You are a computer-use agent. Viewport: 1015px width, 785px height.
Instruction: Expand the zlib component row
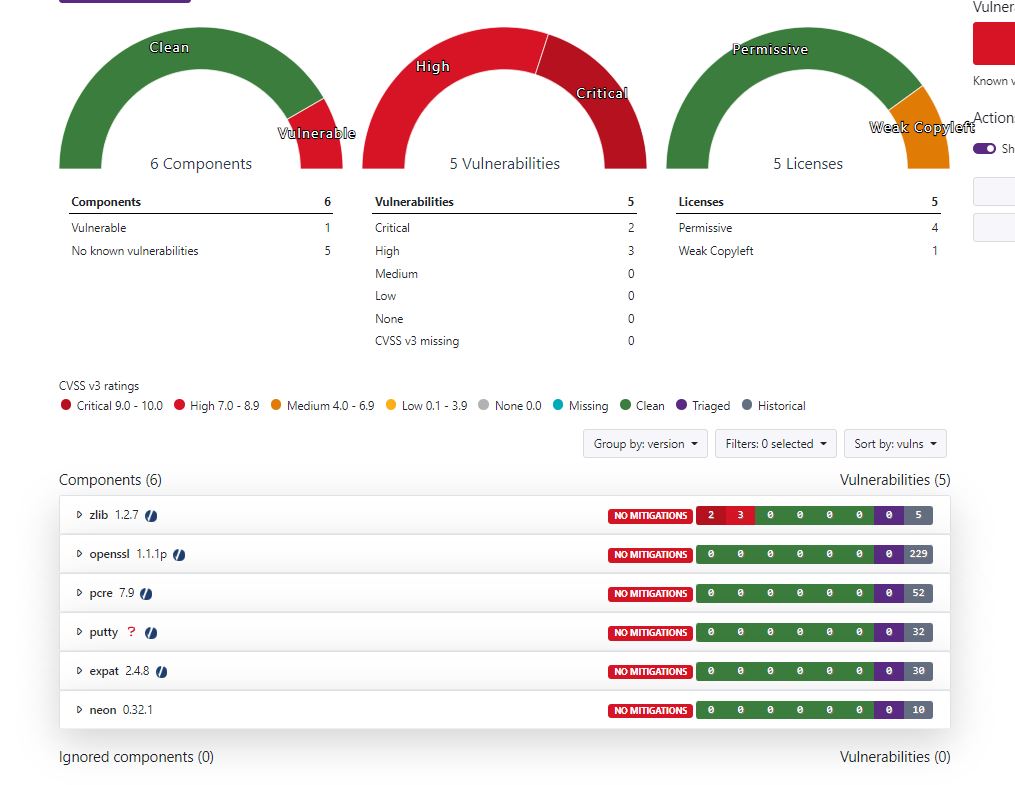pyautogui.click(x=80, y=515)
